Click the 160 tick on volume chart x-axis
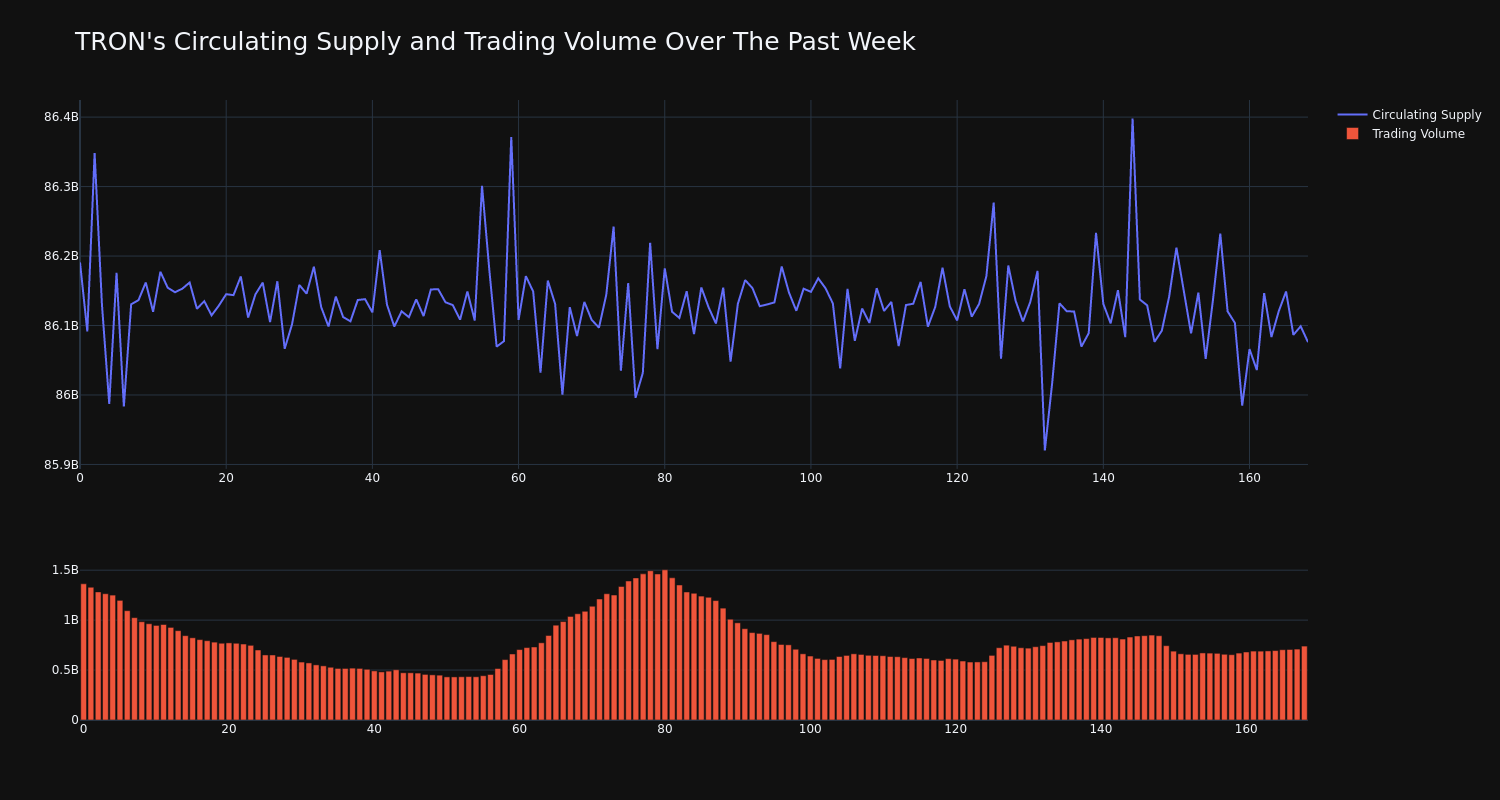The width and height of the screenshot is (1500, 800). (1246, 729)
